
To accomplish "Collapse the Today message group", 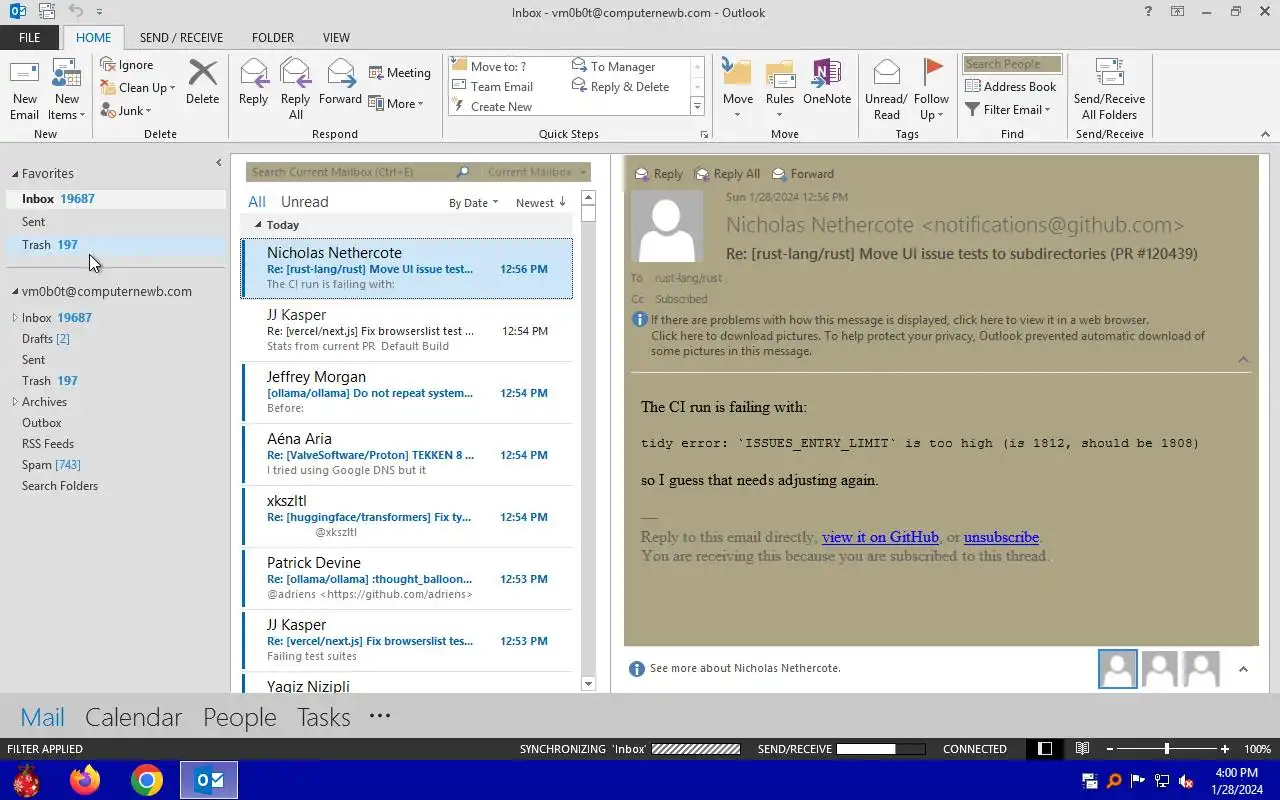I will [258, 225].
